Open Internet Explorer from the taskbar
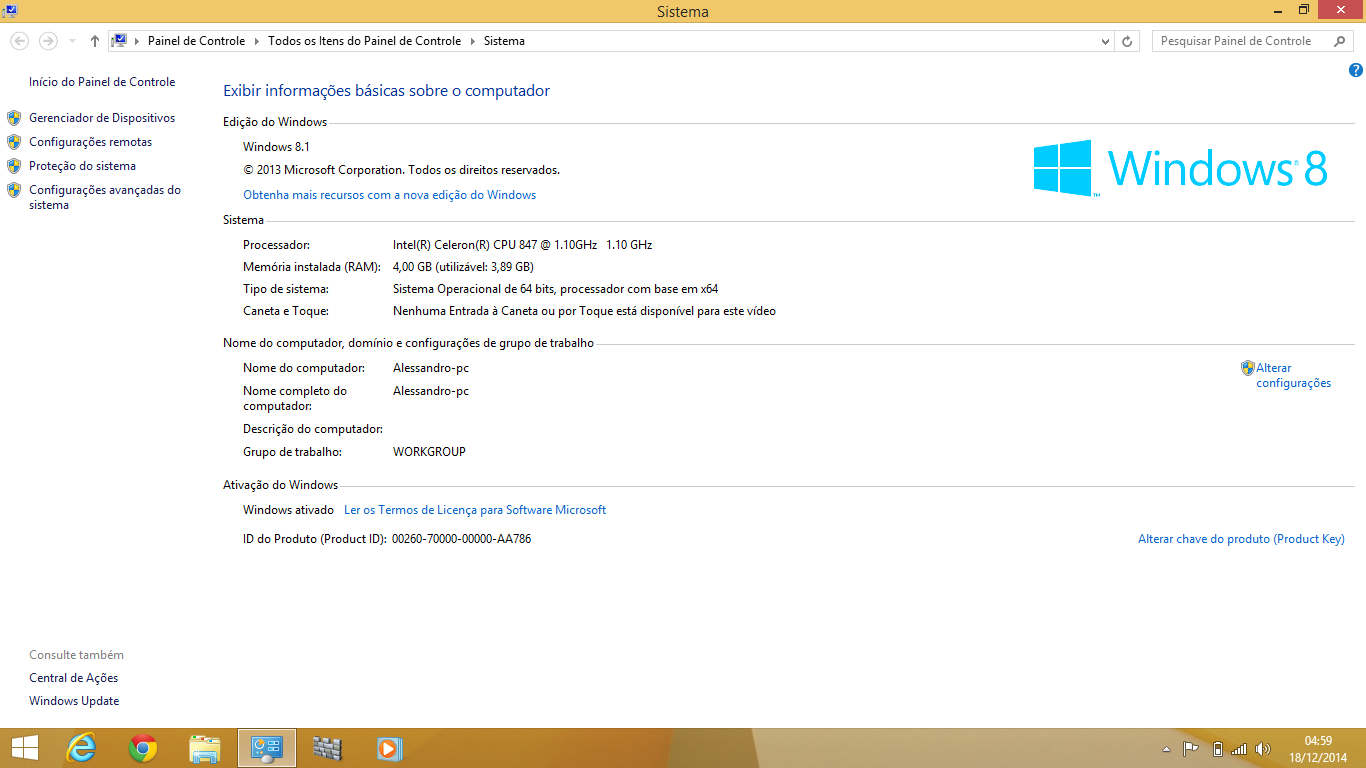 [81, 748]
